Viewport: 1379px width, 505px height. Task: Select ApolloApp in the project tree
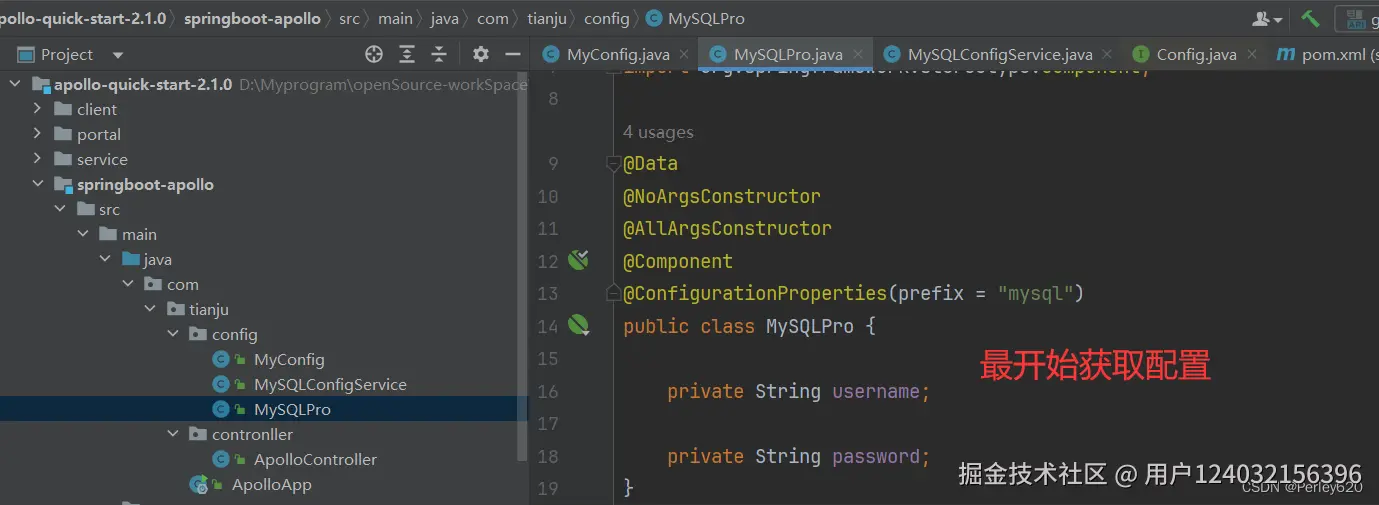point(272,484)
